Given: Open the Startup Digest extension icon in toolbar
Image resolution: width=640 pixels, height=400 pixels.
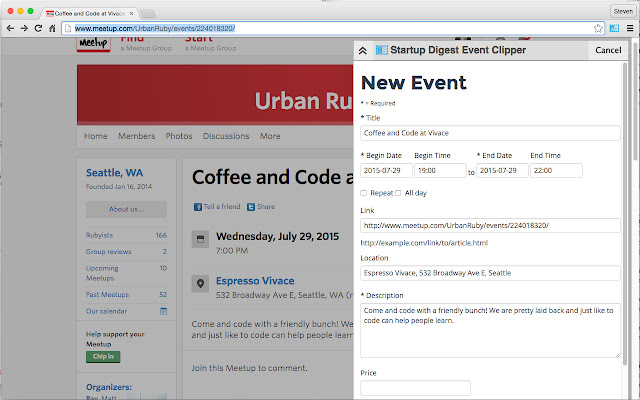Looking at the screenshot, I should (614, 28).
